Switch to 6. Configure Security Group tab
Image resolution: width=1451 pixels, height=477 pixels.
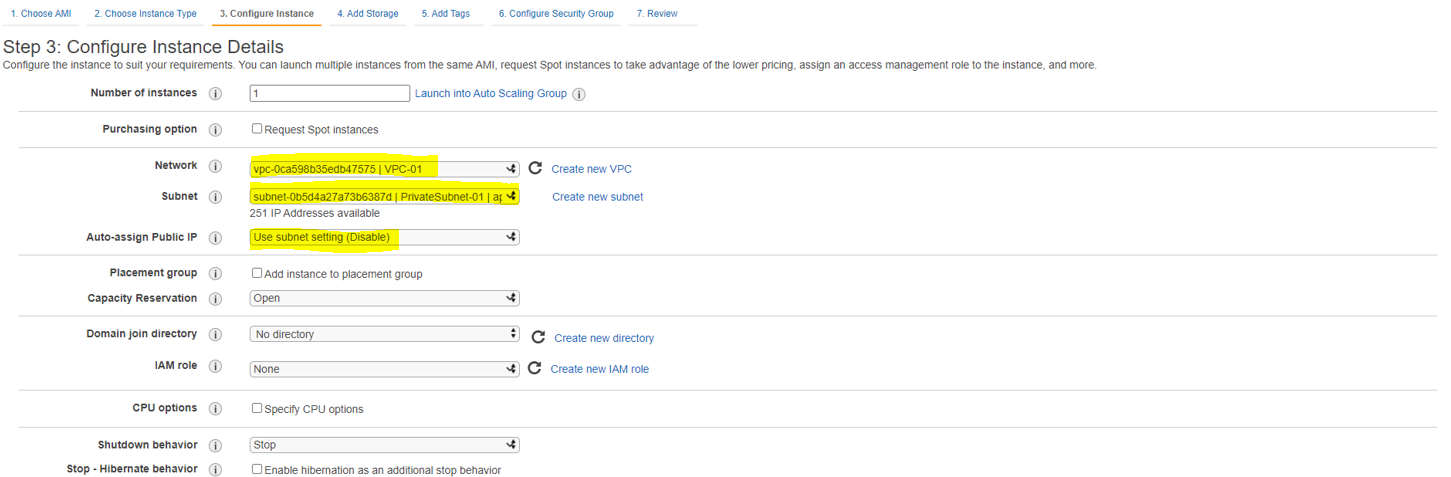(556, 14)
